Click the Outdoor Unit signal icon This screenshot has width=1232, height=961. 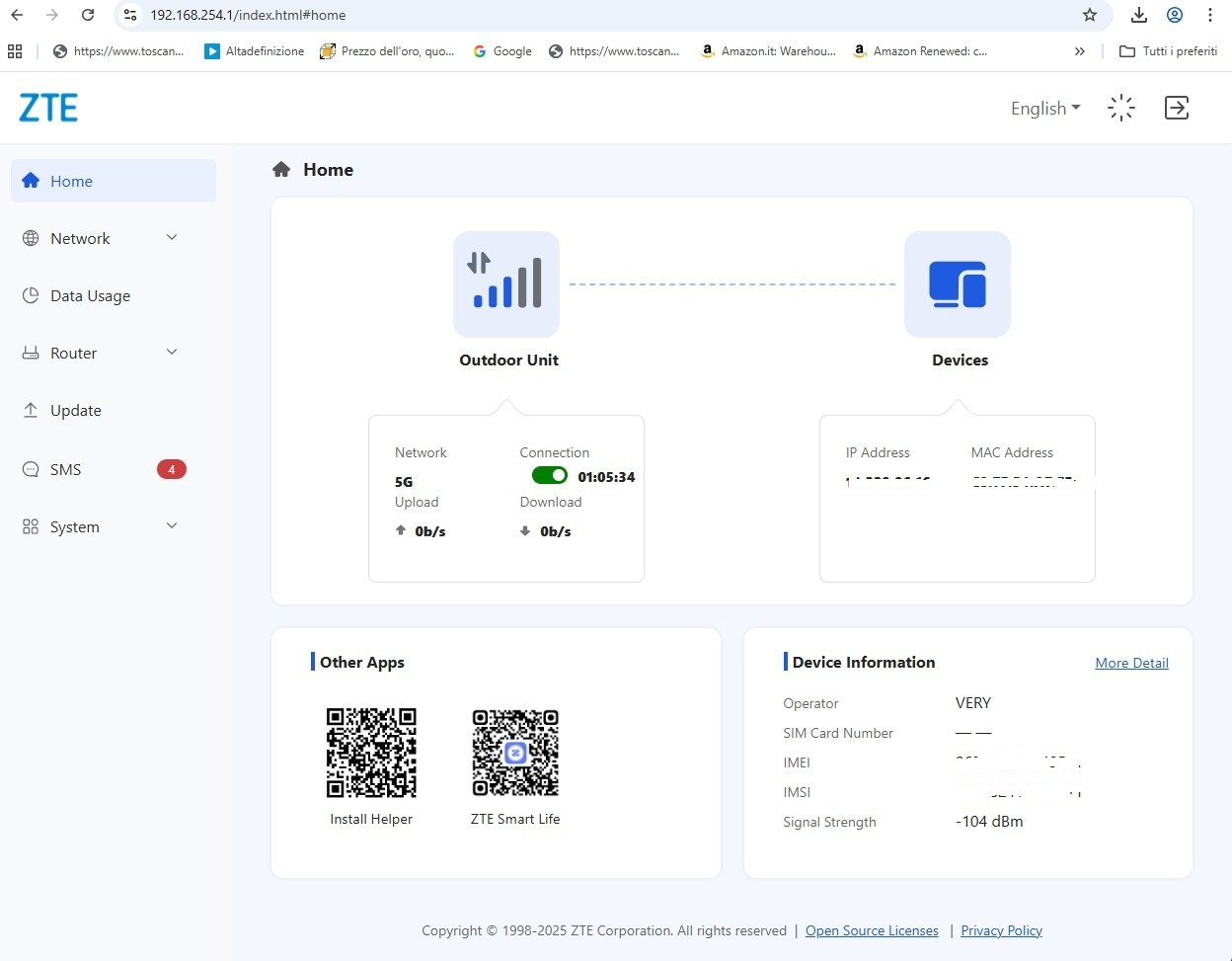(506, 284)
